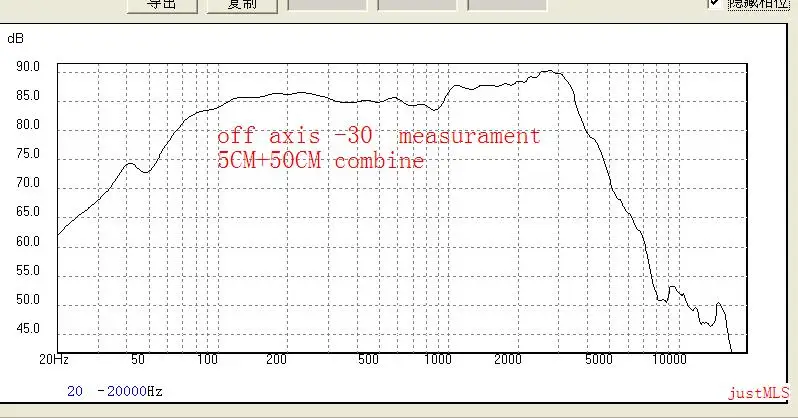Click the 20Hz frequency axis label
This screenshot has width=798, height=418.
(54, 359)
